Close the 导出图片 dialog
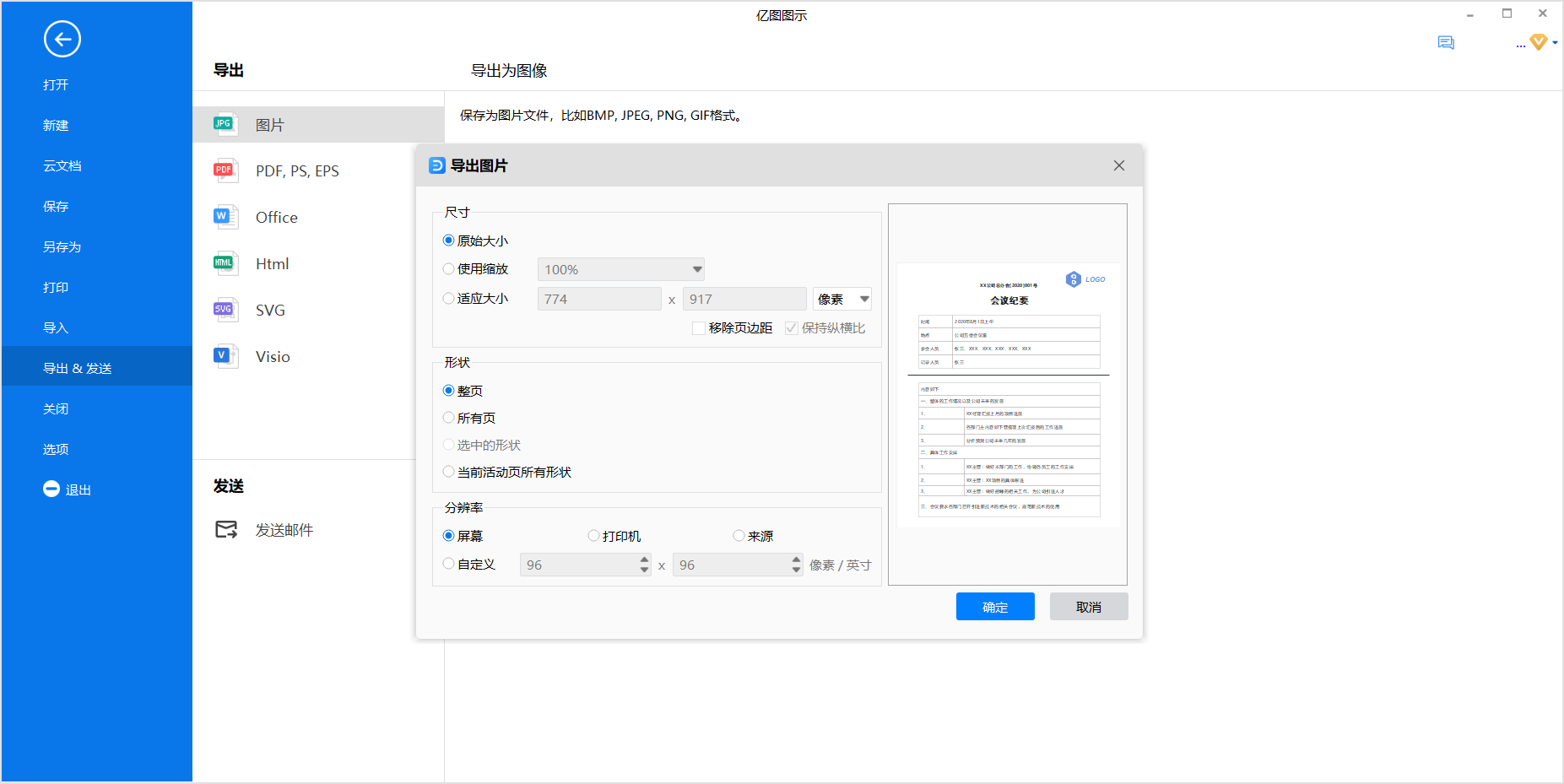 click(1119, 165)
